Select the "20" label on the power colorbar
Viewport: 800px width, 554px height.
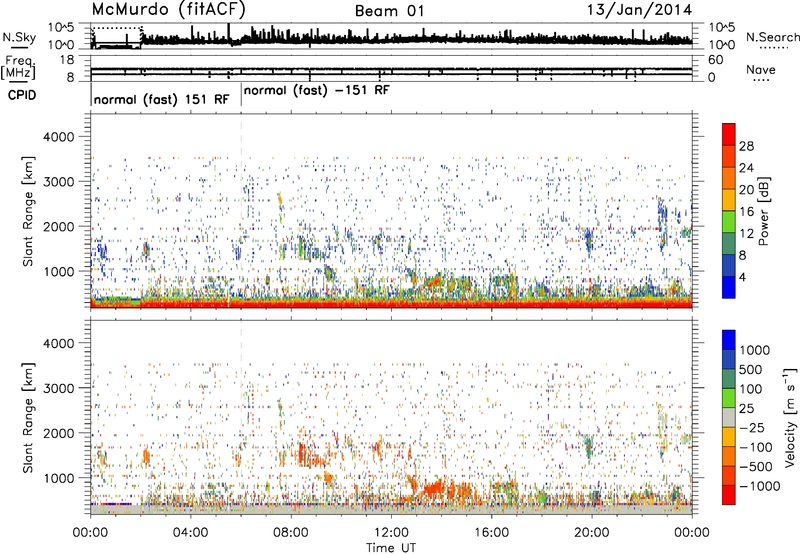pos(746,190)
